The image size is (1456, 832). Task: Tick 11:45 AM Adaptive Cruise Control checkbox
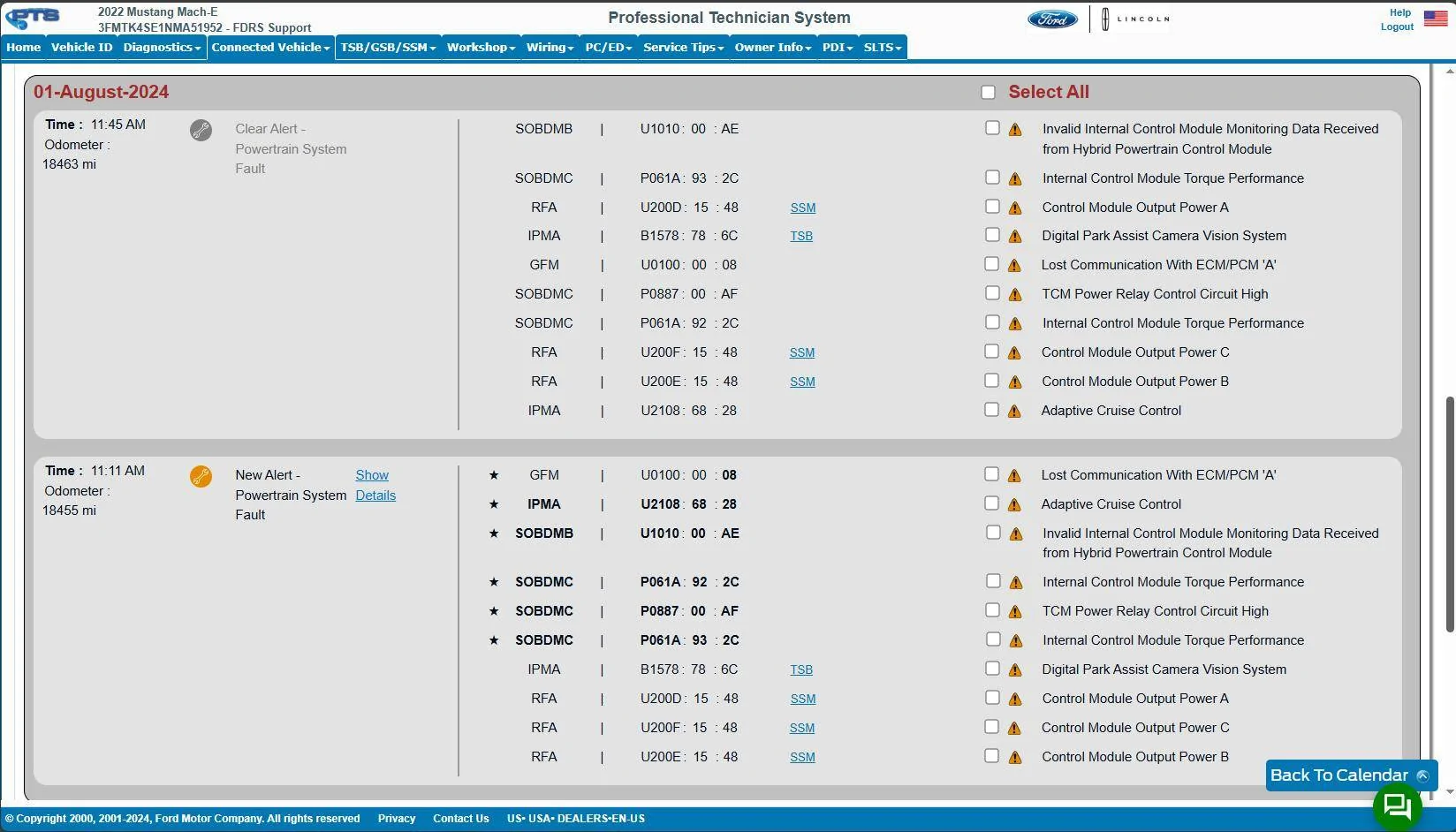tap(991, 410)
